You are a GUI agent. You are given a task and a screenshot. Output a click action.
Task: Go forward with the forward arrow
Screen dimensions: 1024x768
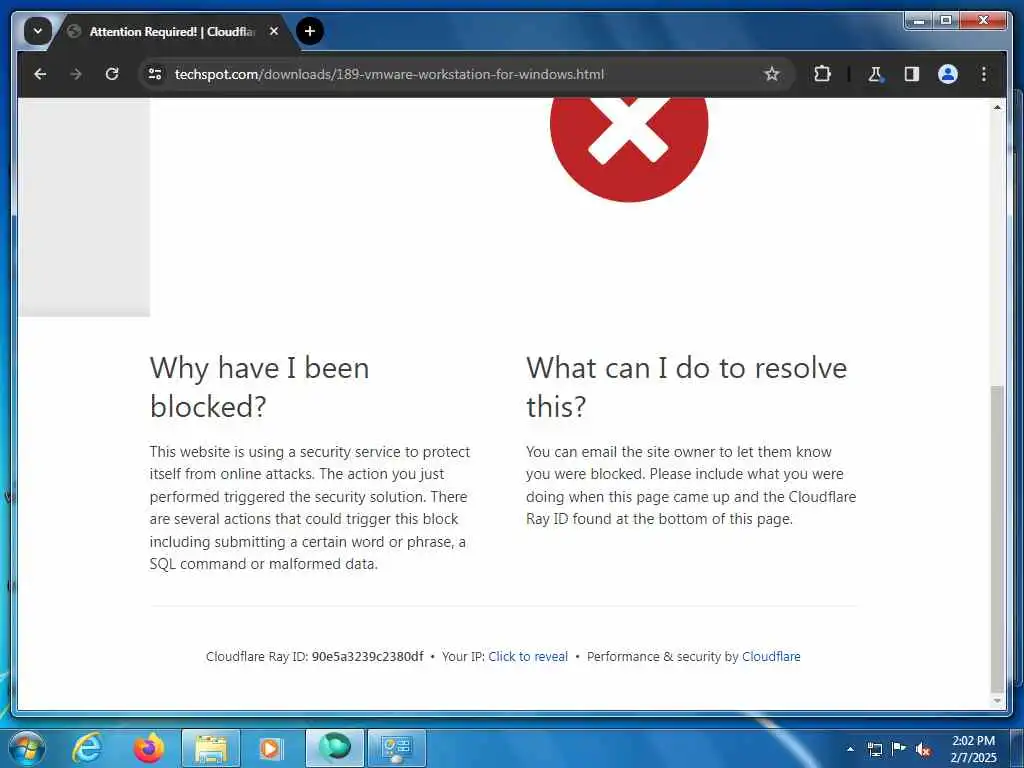click(x=76, y=74)
